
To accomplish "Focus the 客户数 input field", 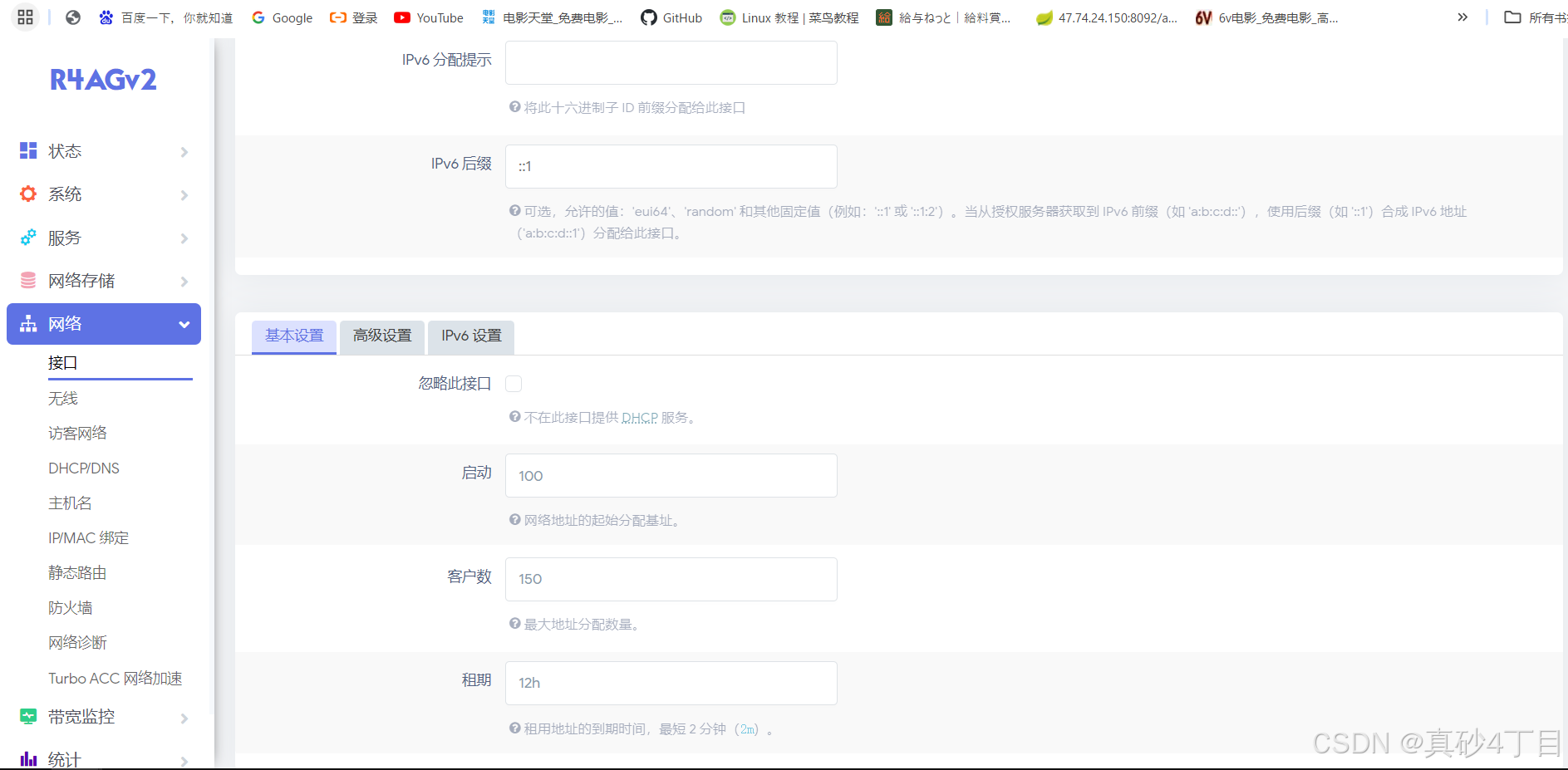I will (x=671, y=579).
